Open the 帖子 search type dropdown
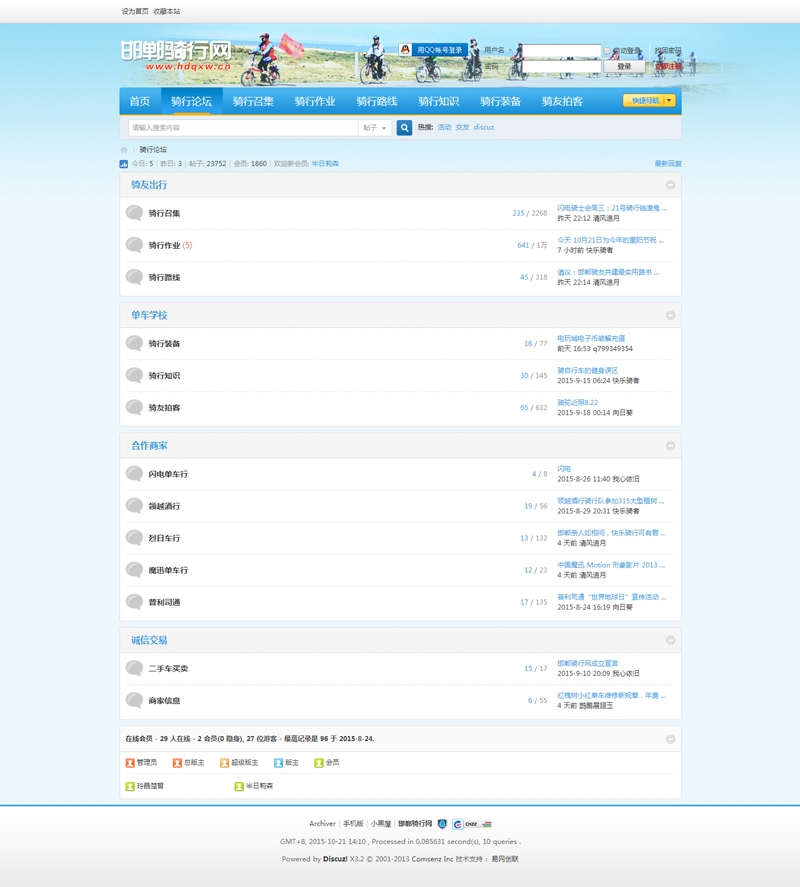The image size is (800, 887). coord(374,128)
